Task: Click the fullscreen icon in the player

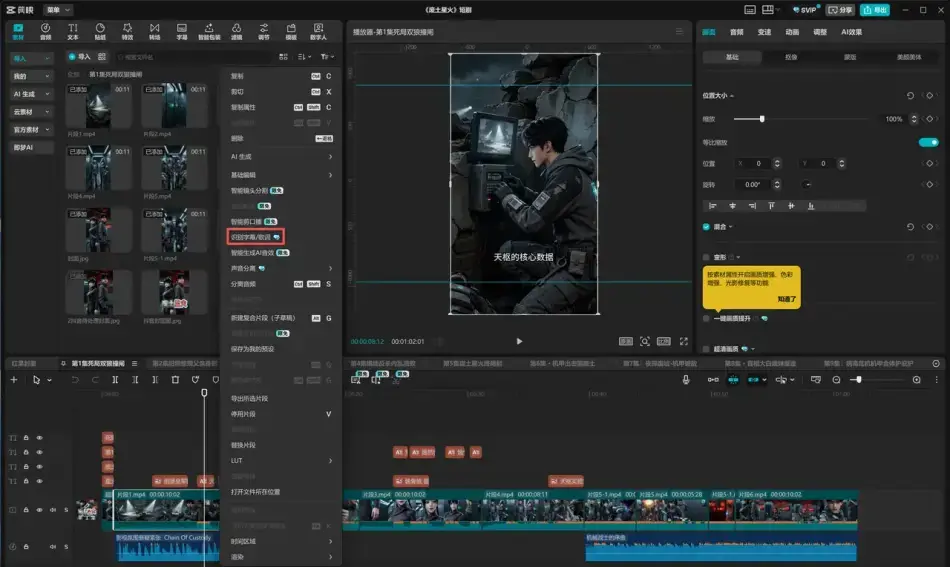Action: 683,342
